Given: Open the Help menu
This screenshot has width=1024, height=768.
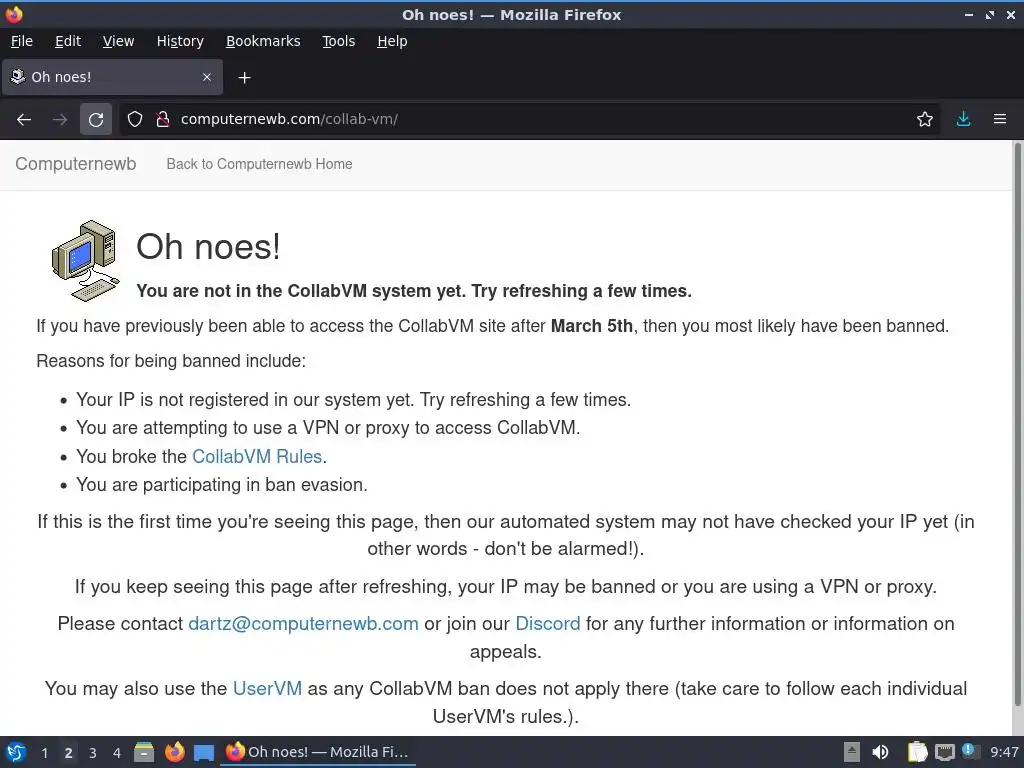Looking at the screenshot, I should [x=392, y=41].
